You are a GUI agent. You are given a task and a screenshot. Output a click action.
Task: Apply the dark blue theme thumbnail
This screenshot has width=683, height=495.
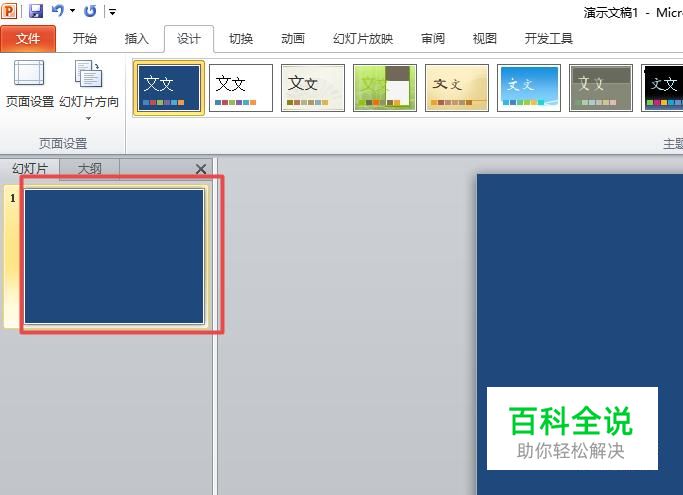169,88
